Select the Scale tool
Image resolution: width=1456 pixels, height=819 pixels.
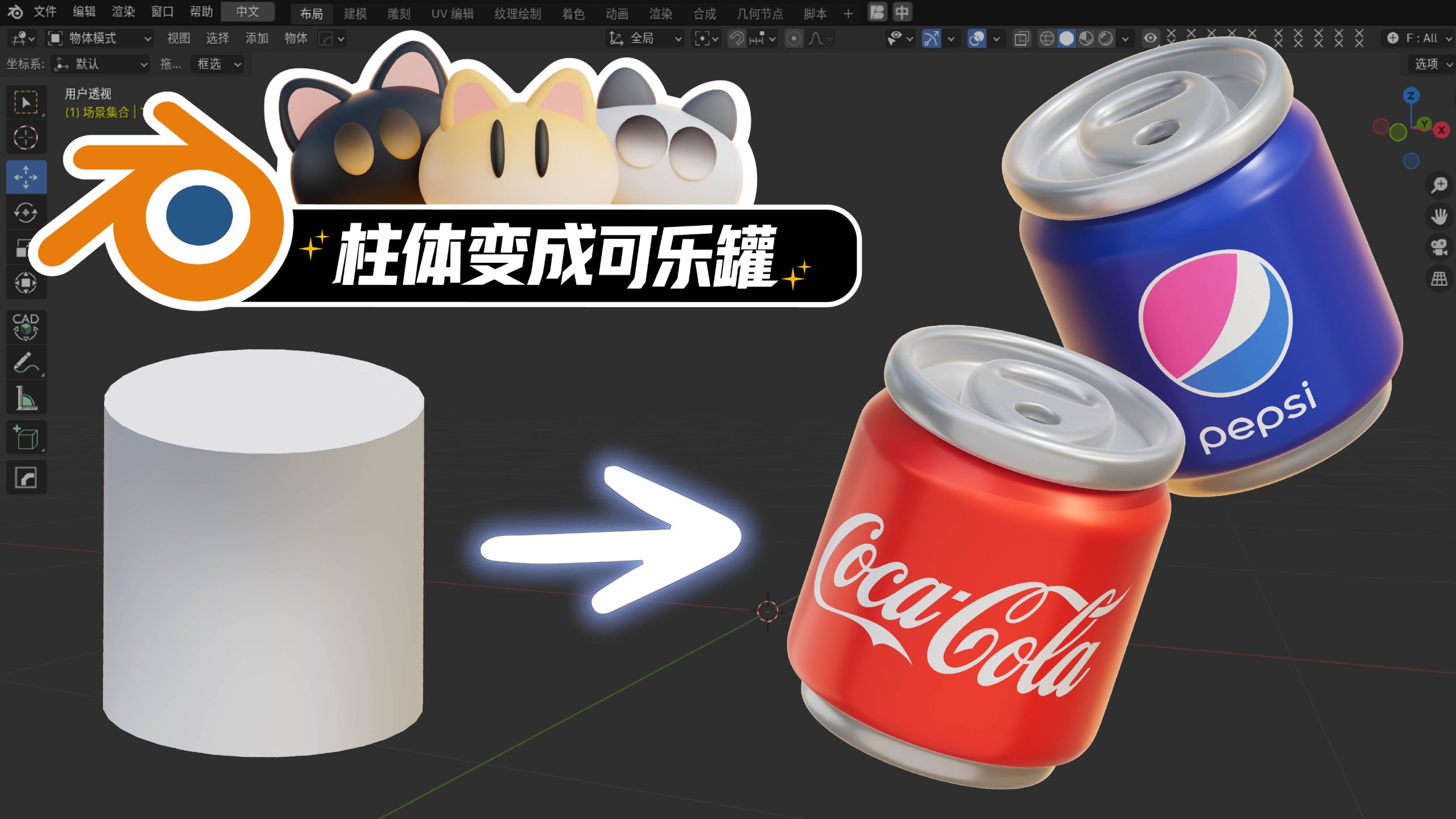pos(23,247)
